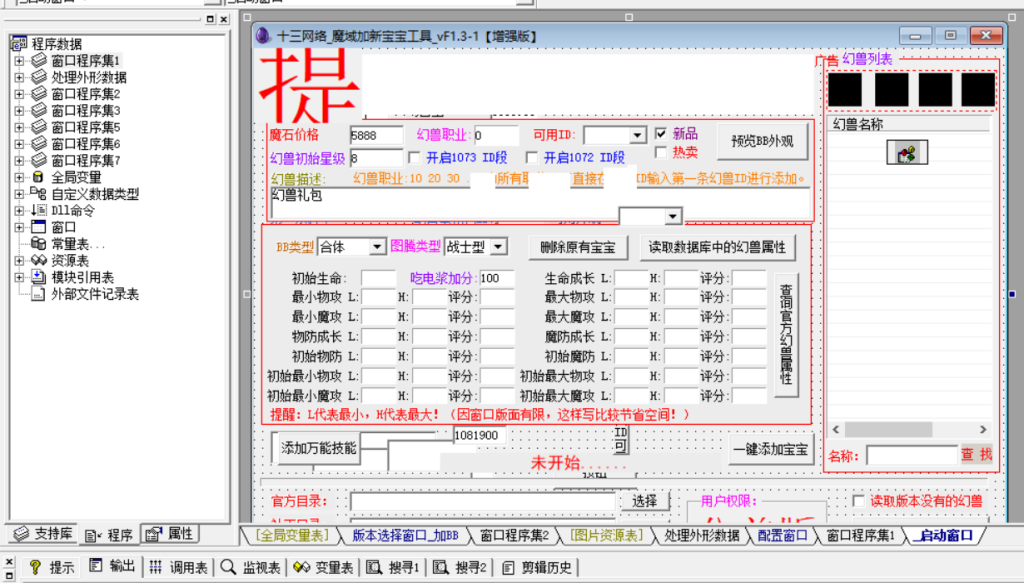Click the 删除原有宝宝 button

pyautogui.click(x=578, y=247)
